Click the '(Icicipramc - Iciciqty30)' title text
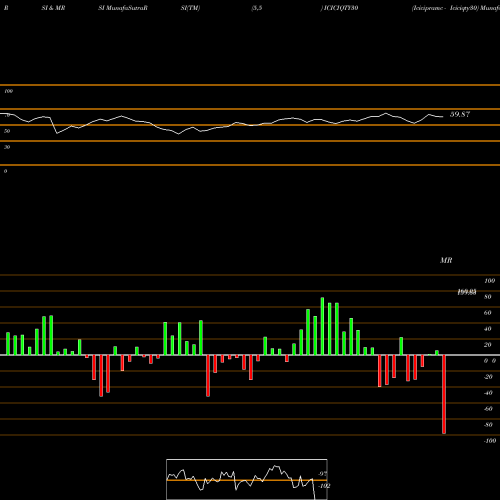500x500 pixels. [445, 8]
